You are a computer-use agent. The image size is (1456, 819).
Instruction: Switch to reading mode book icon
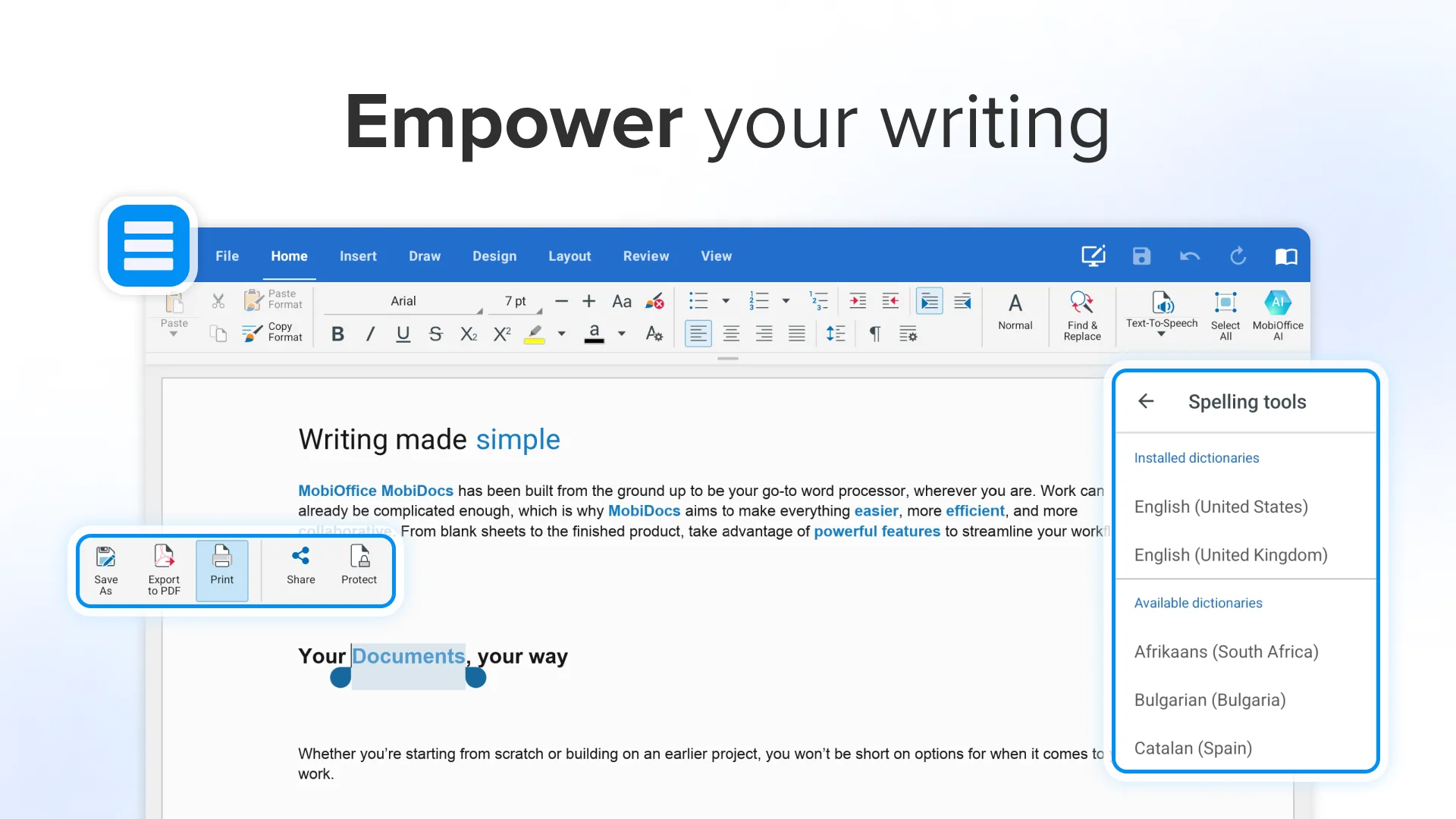click(x=1286, y=257)
